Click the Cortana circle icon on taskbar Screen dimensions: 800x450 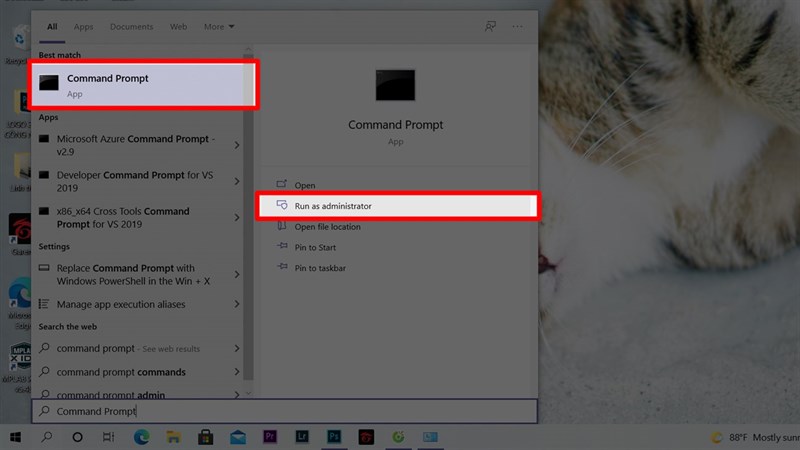[78, 437]
